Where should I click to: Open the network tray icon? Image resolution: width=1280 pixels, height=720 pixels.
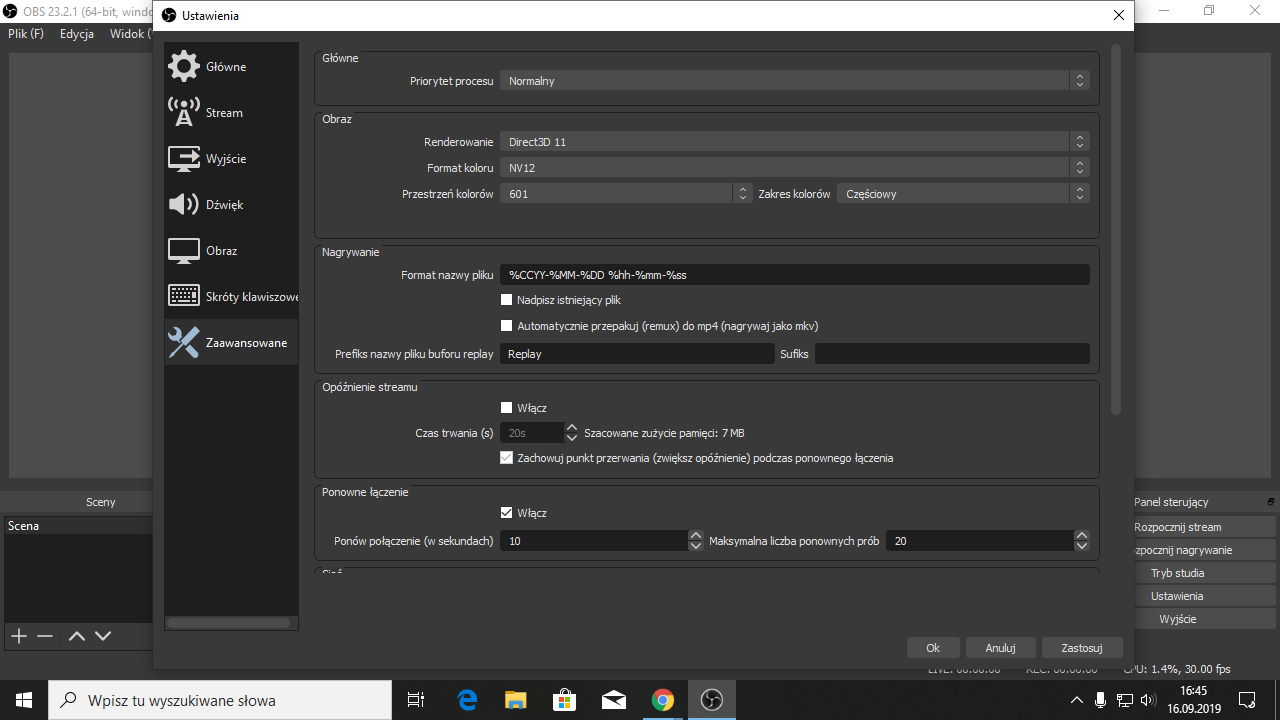tap(1124, 700)
